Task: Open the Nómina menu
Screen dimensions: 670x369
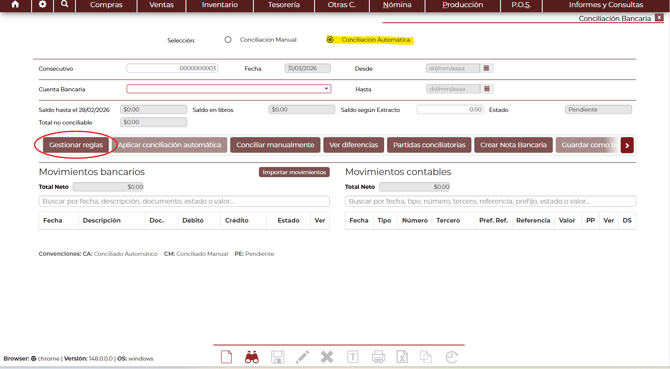Action: point(397,5)
